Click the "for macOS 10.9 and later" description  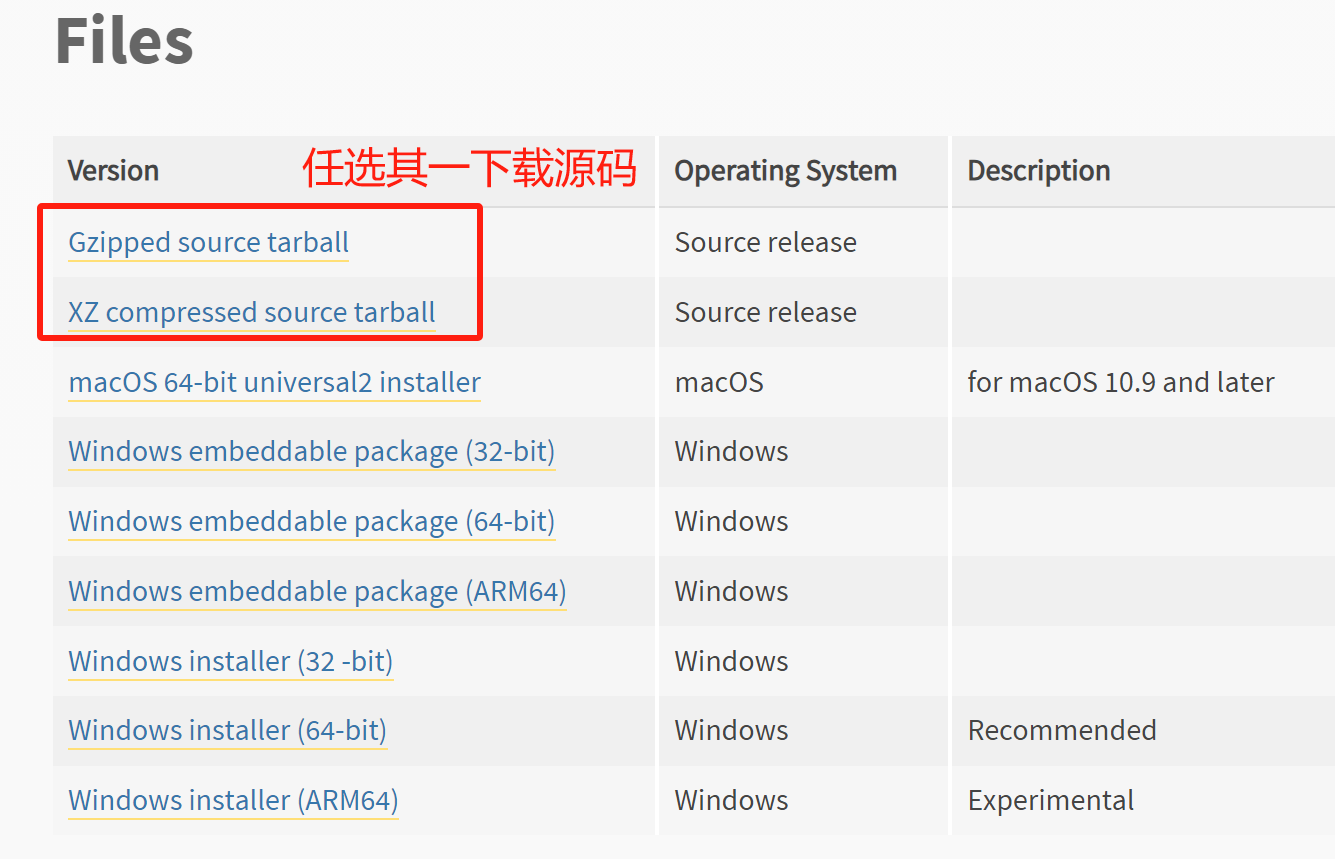(x=1120, y=383)
